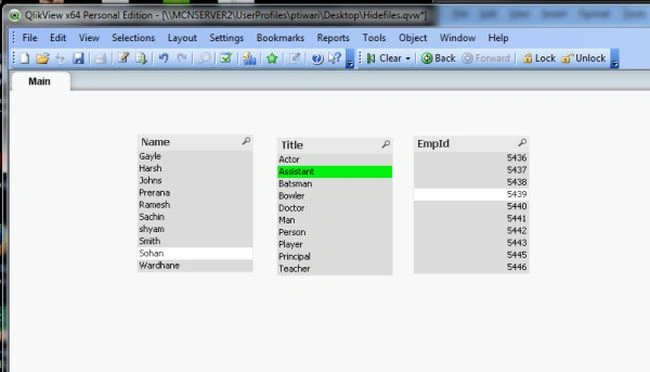Create a new document with the New icon

pyautogui.click(x=24, y=58)
